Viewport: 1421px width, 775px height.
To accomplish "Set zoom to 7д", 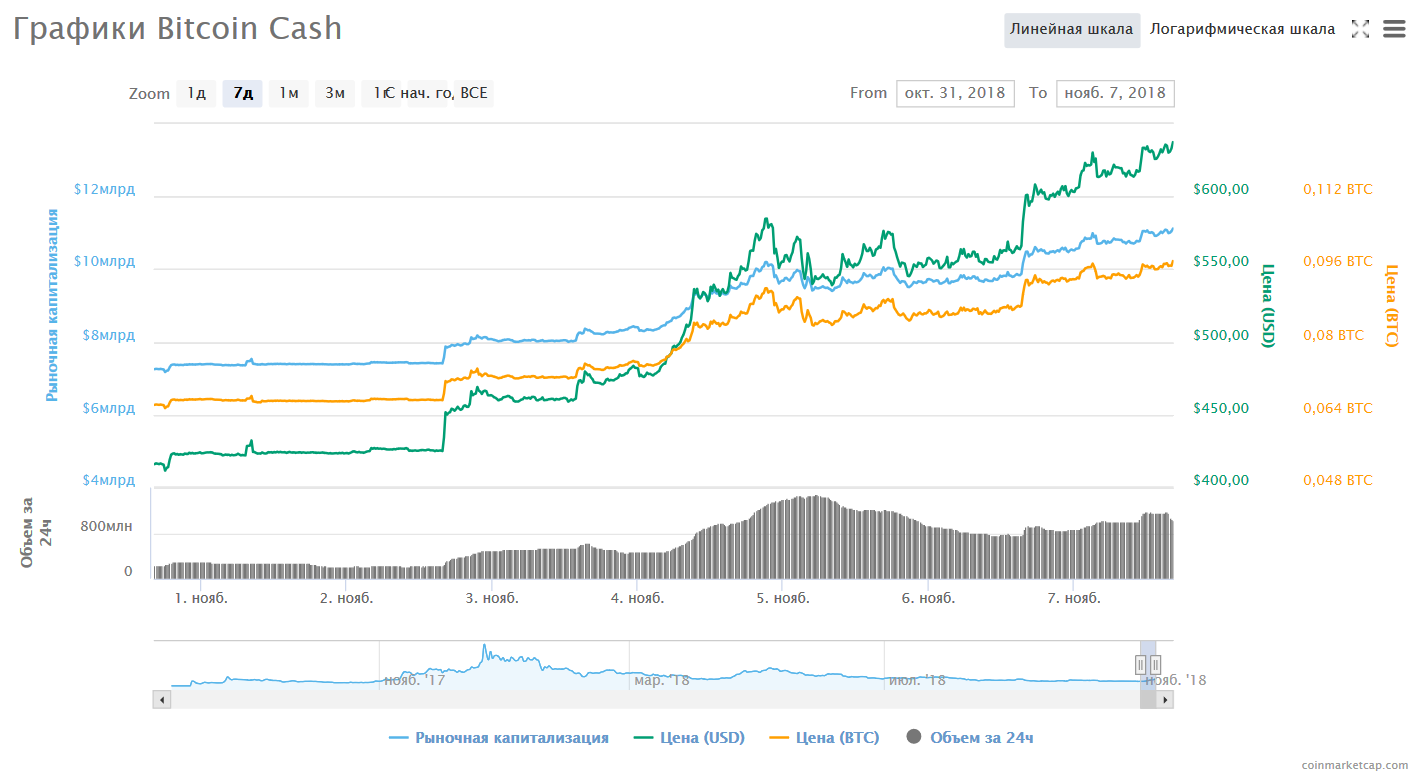I will pyautogui.click(x=243, y=93).
